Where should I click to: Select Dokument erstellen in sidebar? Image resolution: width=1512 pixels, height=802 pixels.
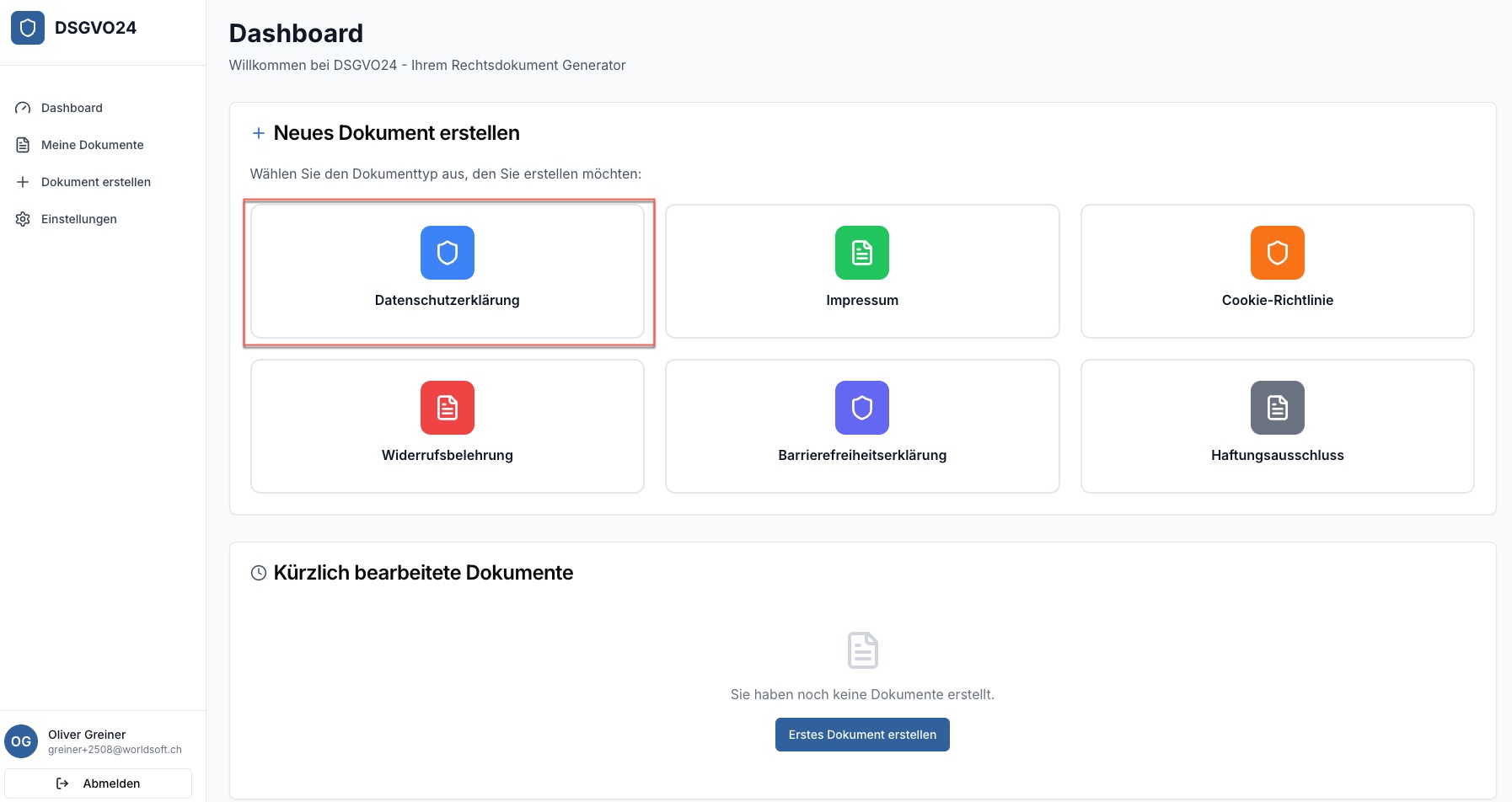pyautogui.click(x=95, y=182)
